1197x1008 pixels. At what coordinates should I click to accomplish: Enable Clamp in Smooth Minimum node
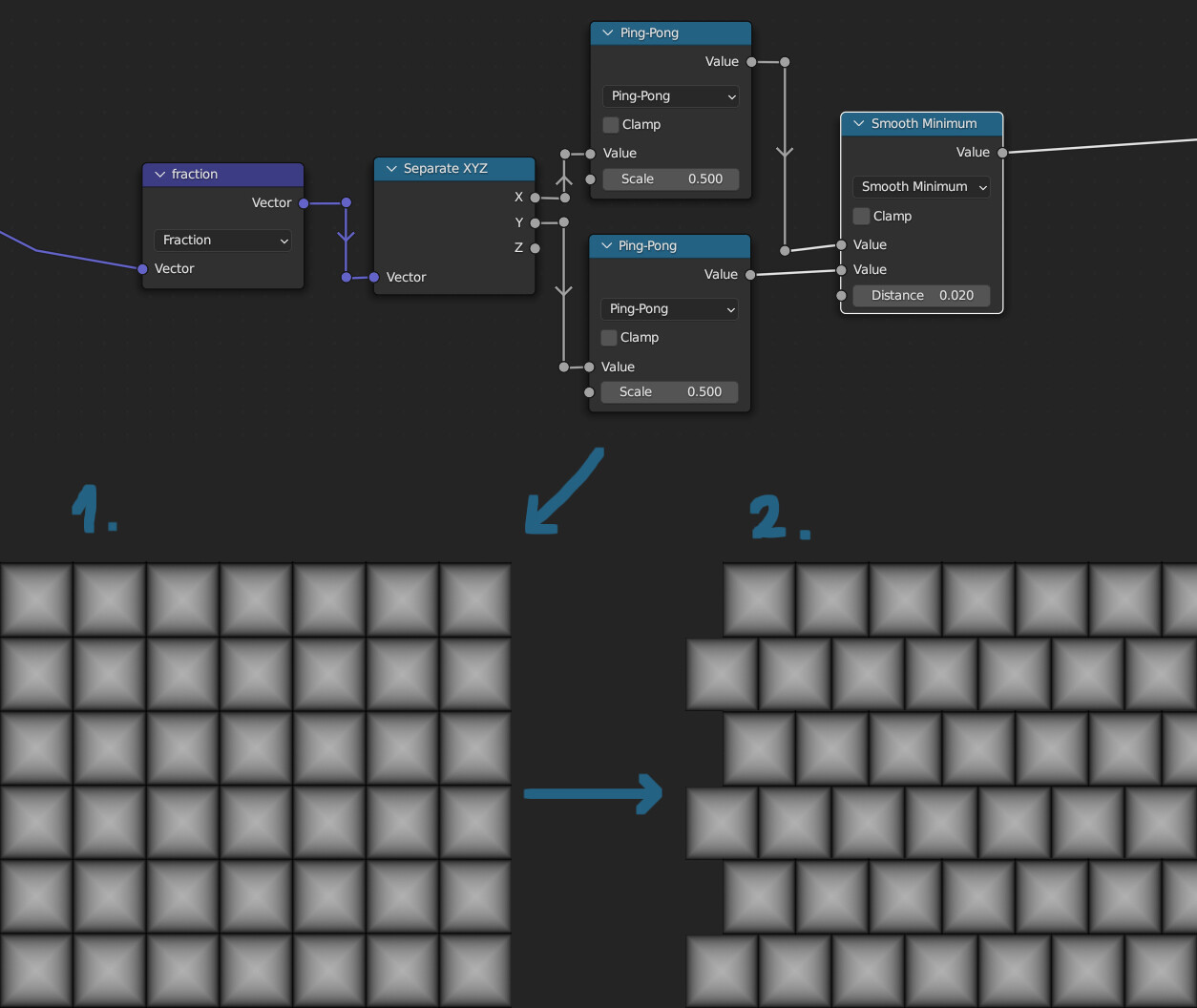861,217
